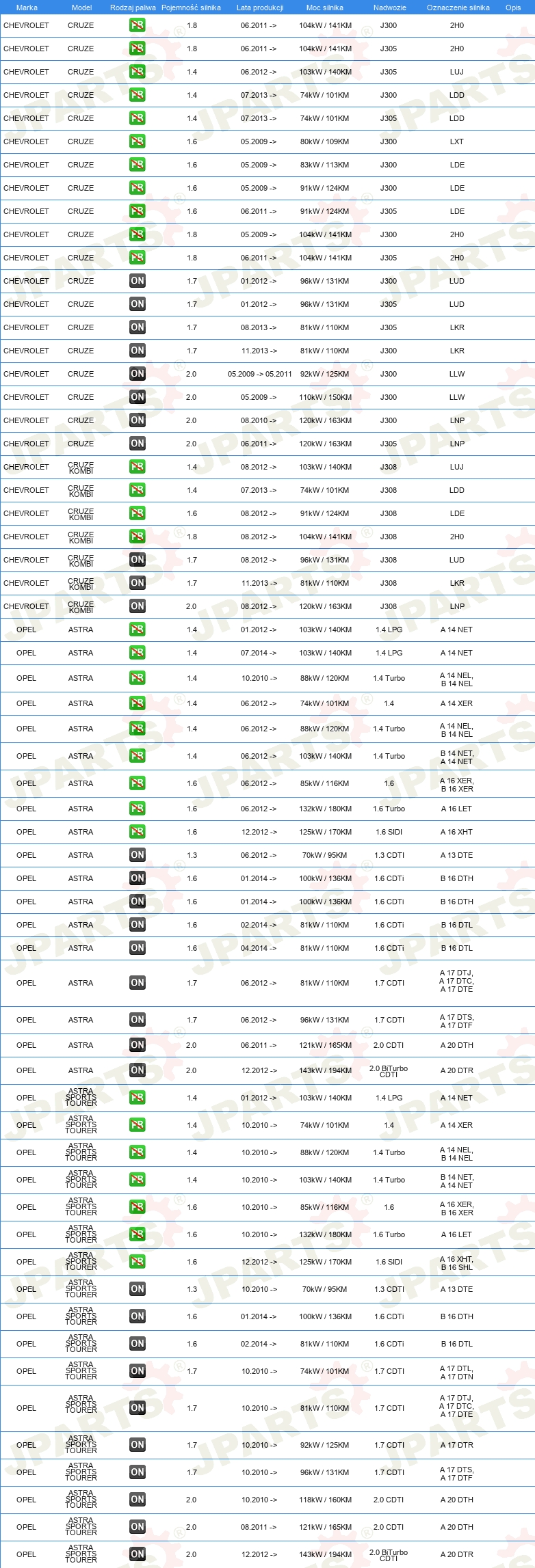Click diesel ON icon in Sports Tourer A 17 DTR row

(x=137, y=1445)
